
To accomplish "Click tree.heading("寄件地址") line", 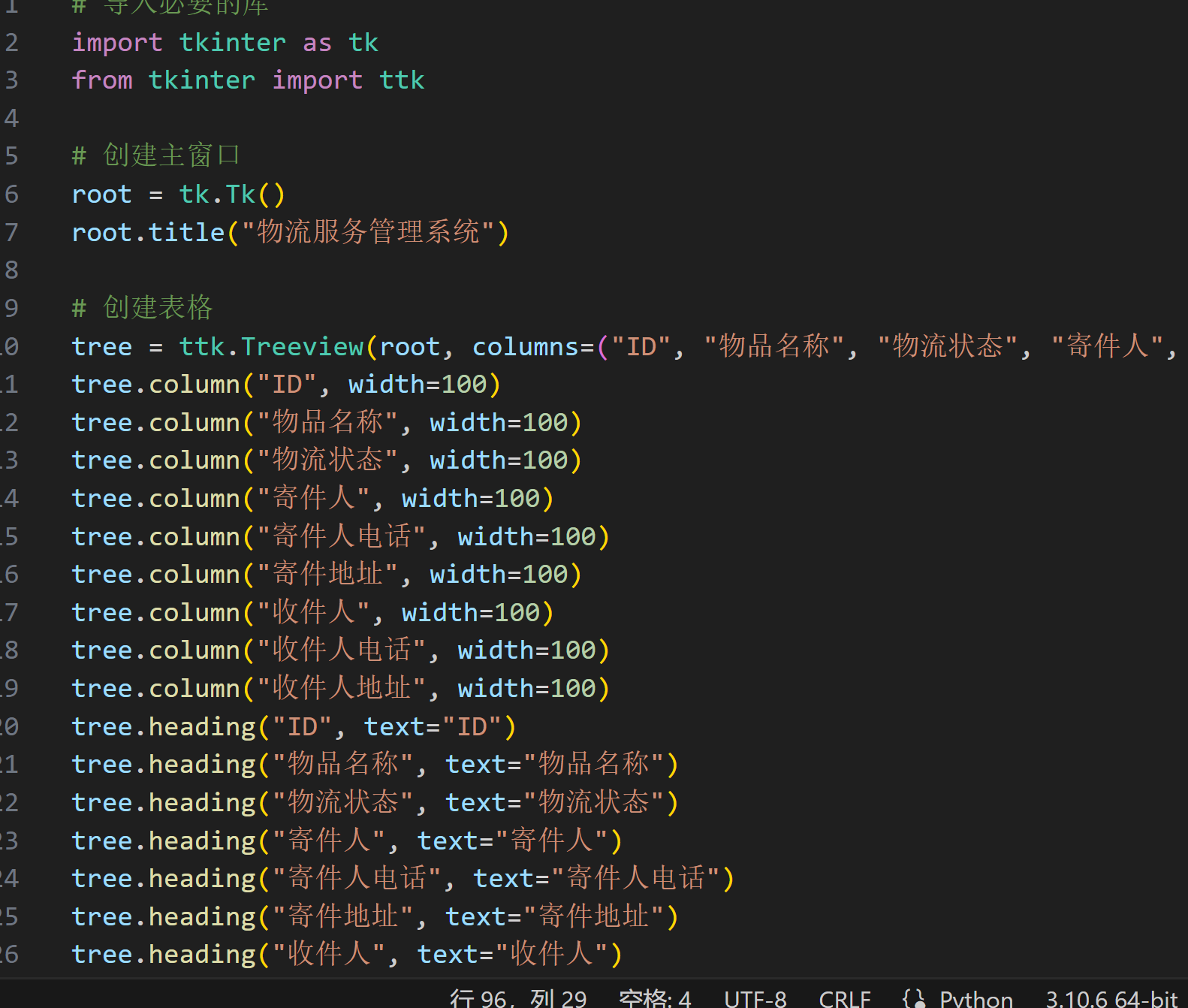I will (x=375, y=916).
